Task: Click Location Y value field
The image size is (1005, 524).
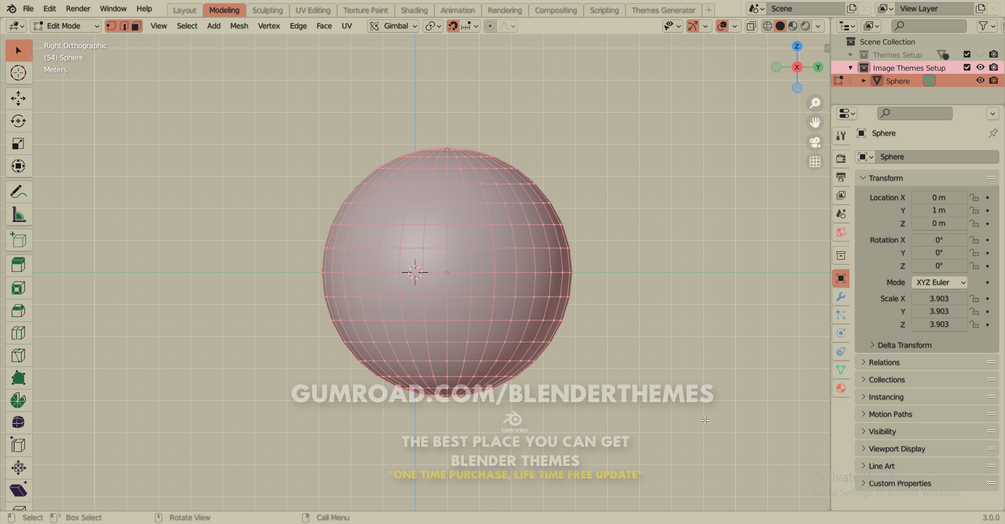Action: click(939, 210)
